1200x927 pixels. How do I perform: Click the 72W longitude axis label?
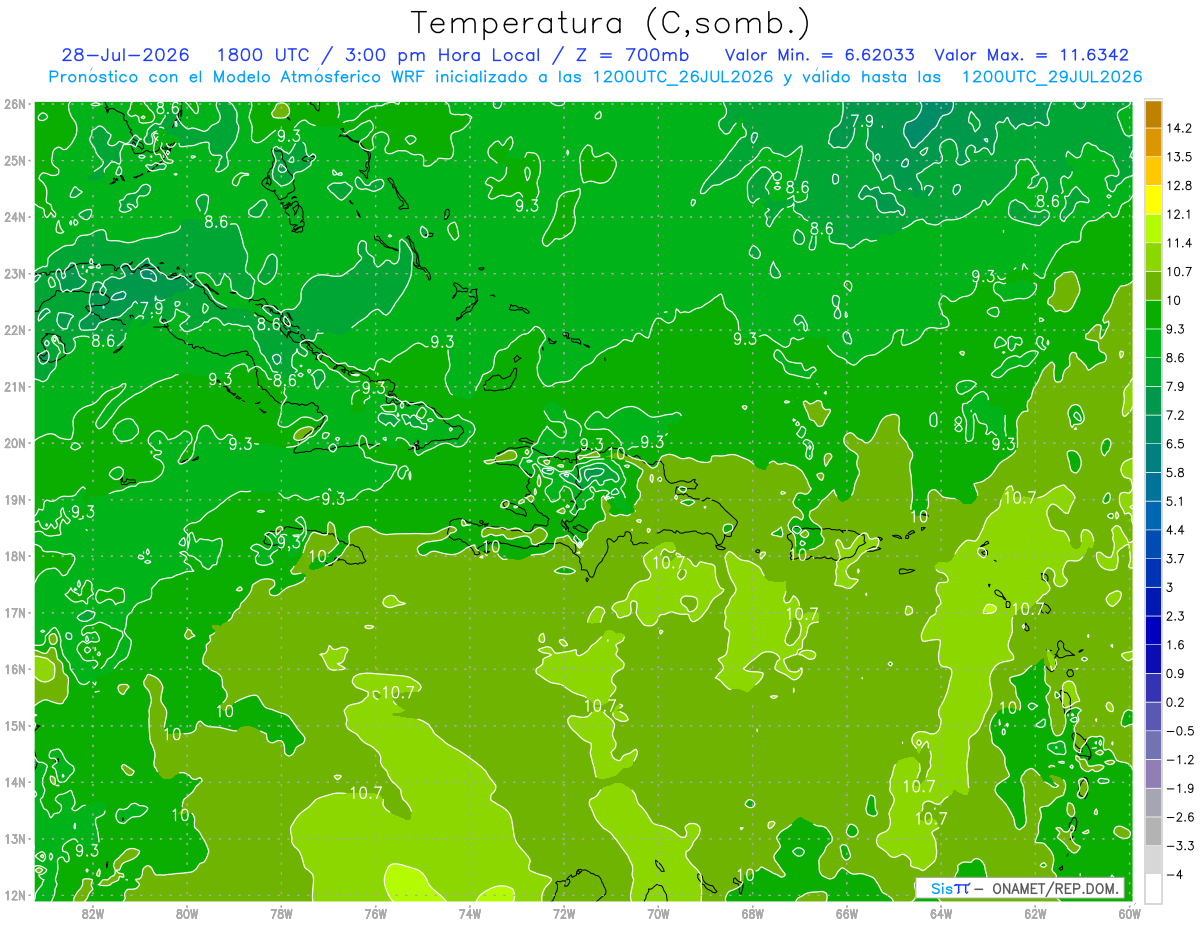coord(564,913)
